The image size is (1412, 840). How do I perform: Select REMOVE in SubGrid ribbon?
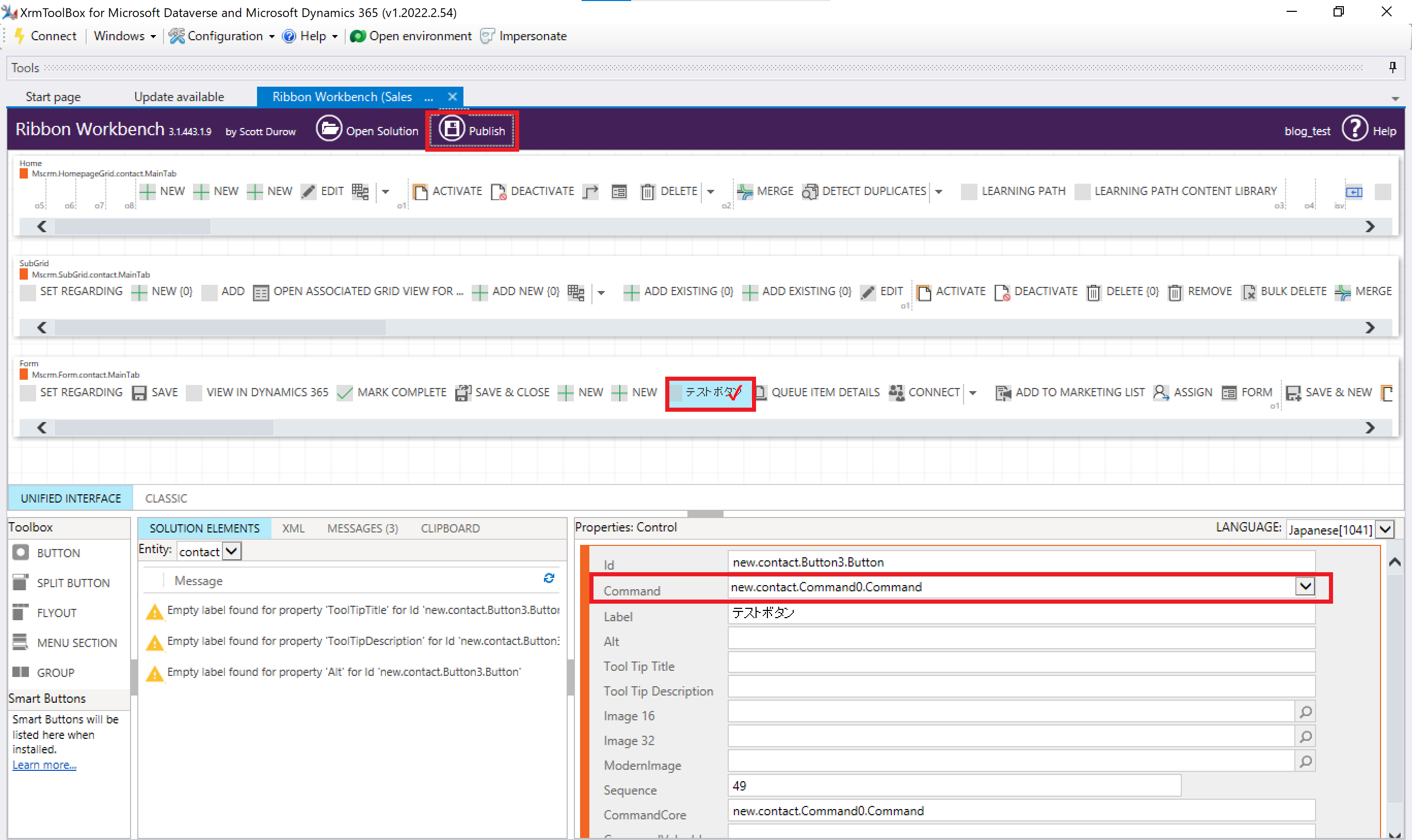1200,292
